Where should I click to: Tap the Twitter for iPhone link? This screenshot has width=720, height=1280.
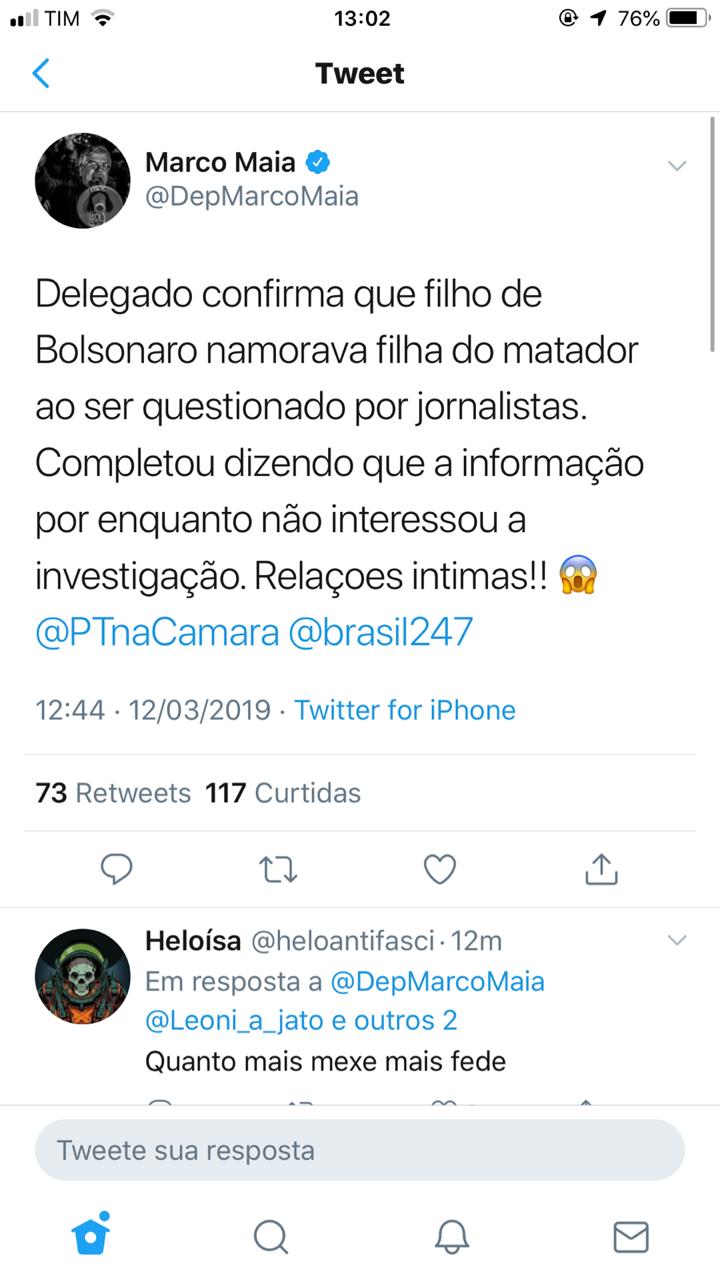tap(405, 710)
